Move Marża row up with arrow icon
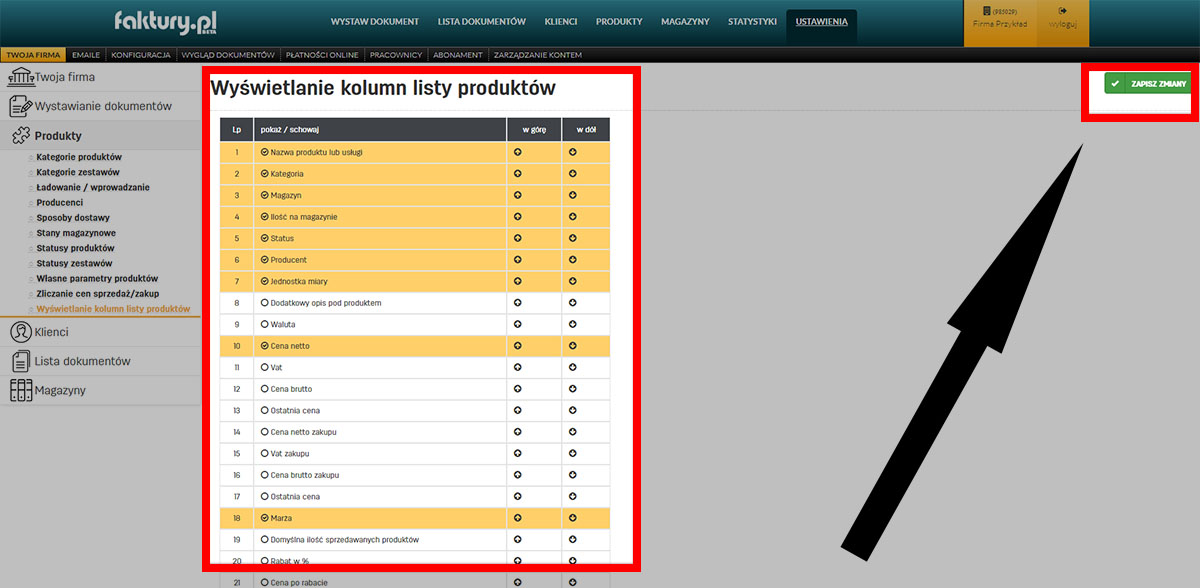The width and height of the screenshot is (1200, 588). tap(518, 518)
